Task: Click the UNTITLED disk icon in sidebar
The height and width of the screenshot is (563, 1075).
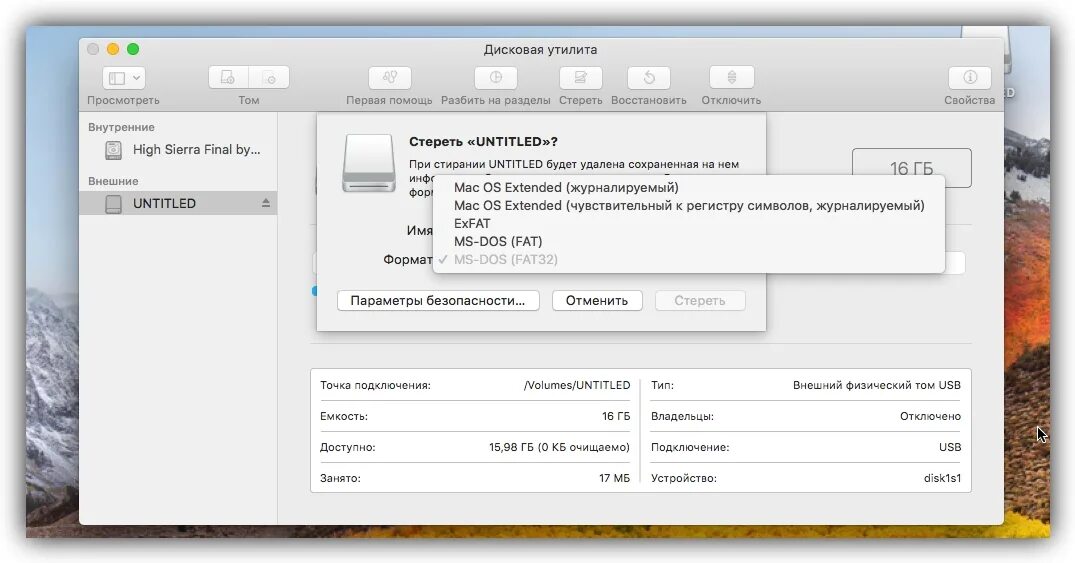Action: coord(114,204)
